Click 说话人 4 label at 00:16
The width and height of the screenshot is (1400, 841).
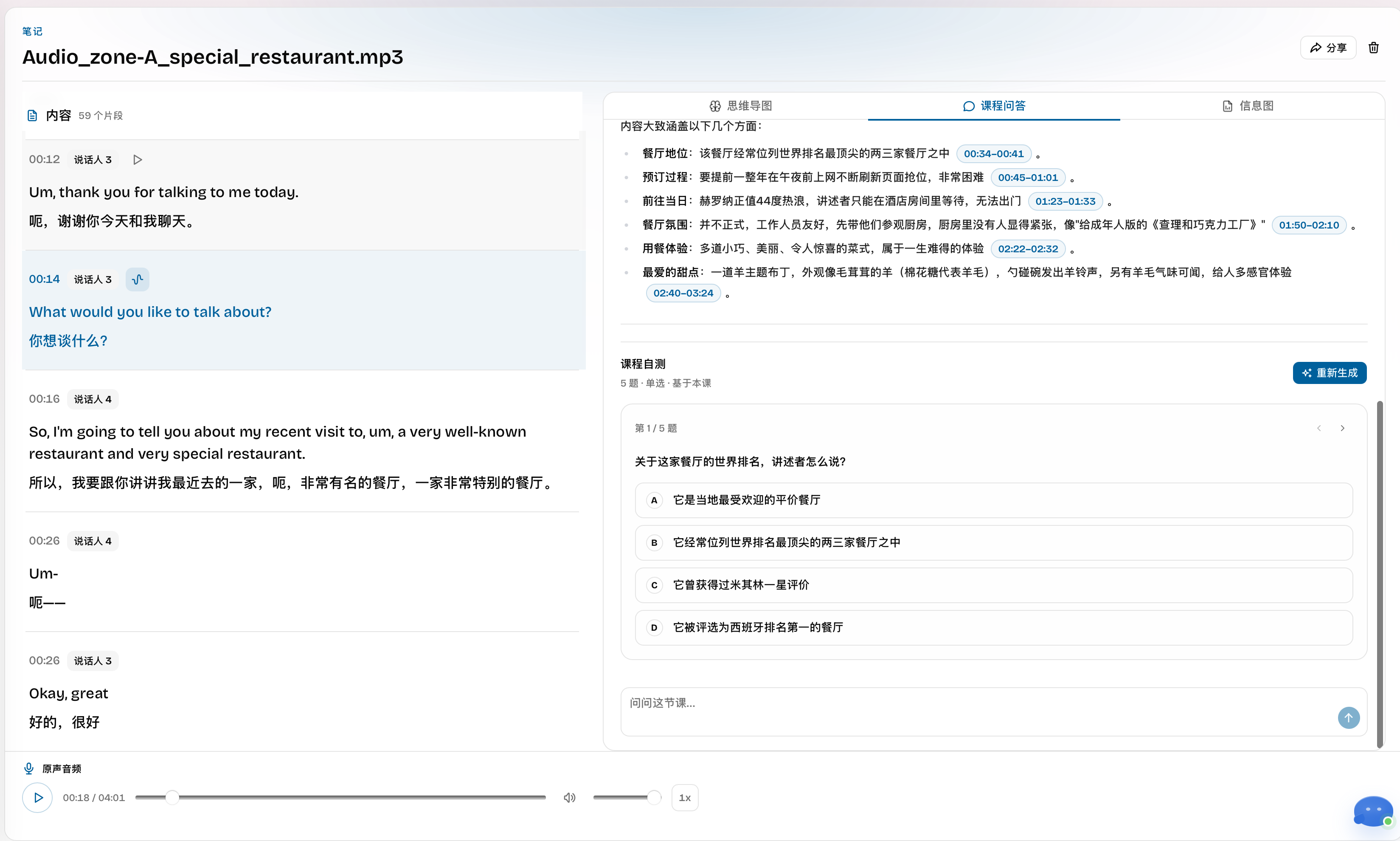pyautogui.click(x=93, y=400)
